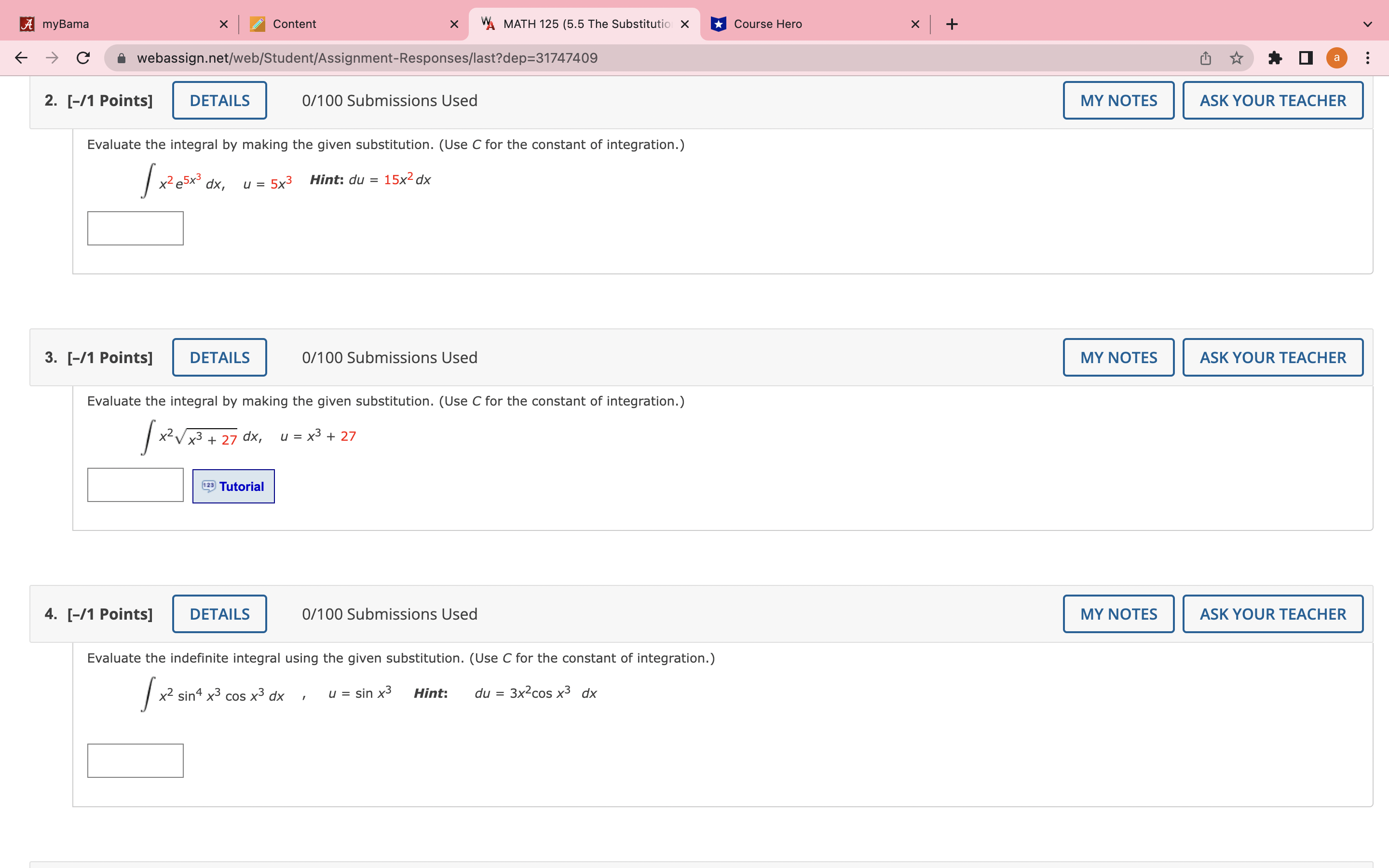This screenshot has height=868, width=1389.
Task: Expand DETAILS for question 2
Action: [x=219, y=100]
